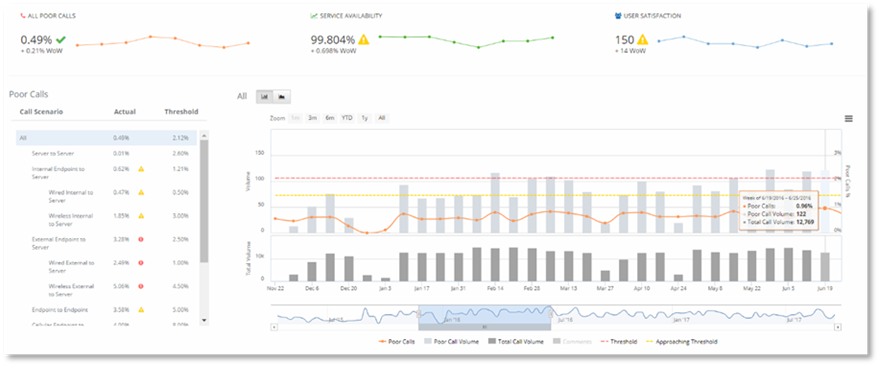Screen dimensions: 879x366
Task: Toggle the Poor Call Volume legend series
Action: [451, 341]
